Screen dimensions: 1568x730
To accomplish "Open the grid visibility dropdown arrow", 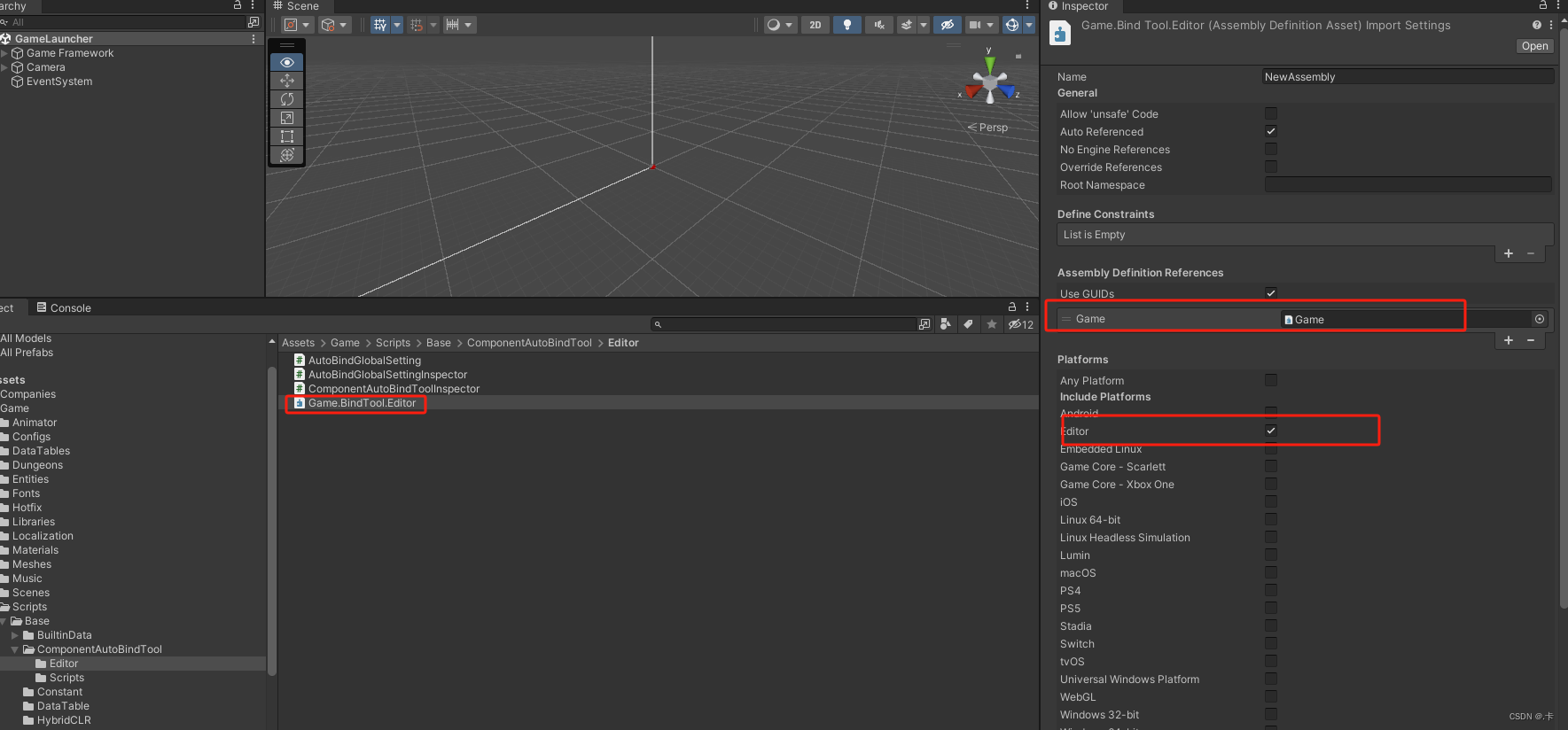I will (397, 25).
